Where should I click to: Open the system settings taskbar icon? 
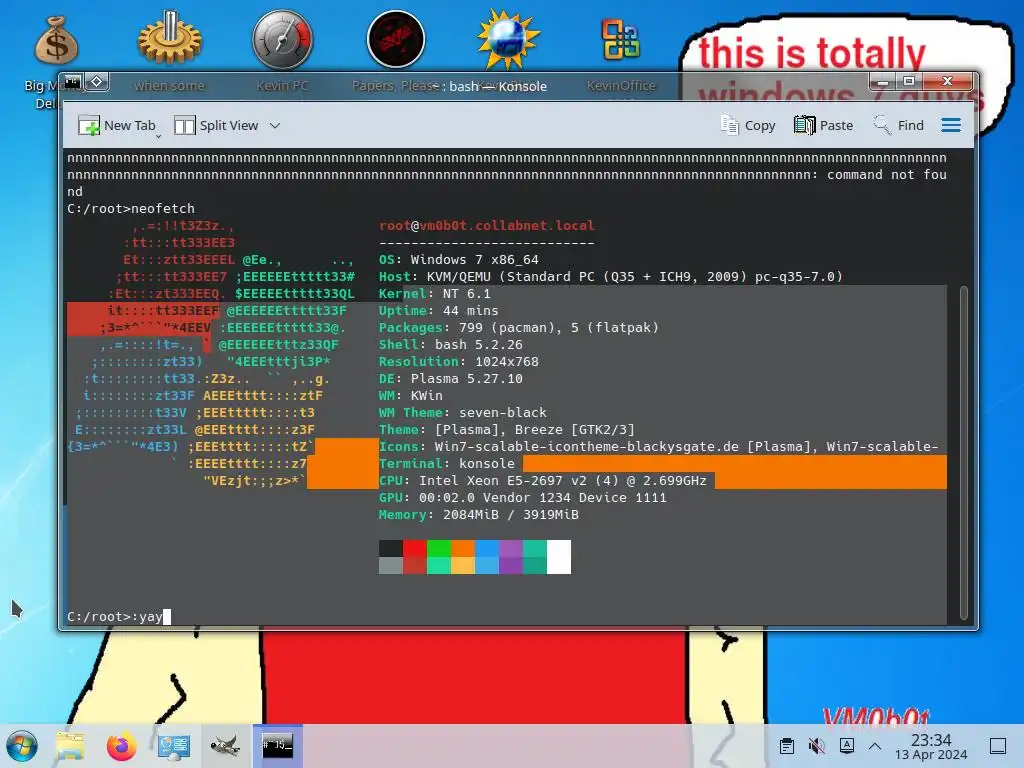click(x=174, y=746)
